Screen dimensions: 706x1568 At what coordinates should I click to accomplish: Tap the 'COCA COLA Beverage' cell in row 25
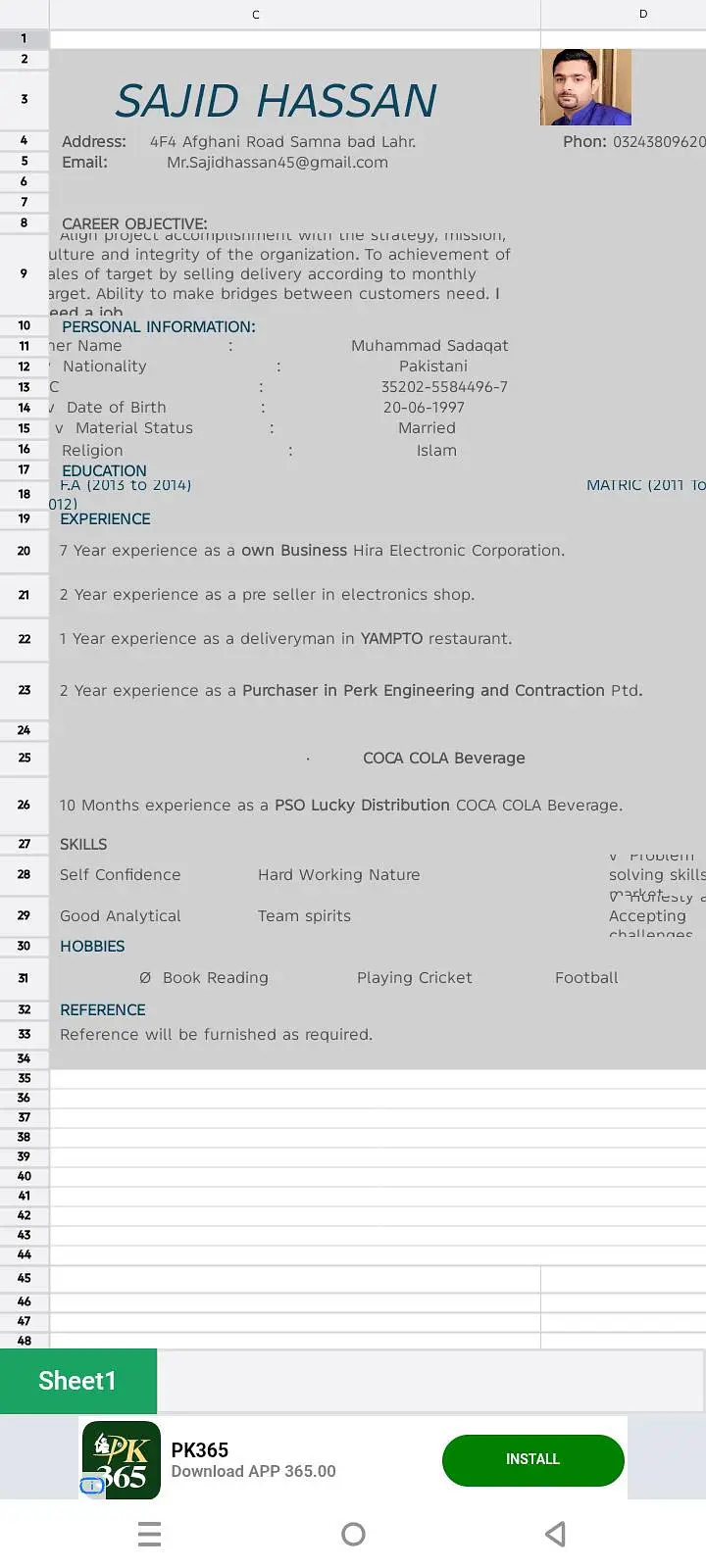click(x=443, y=759)
